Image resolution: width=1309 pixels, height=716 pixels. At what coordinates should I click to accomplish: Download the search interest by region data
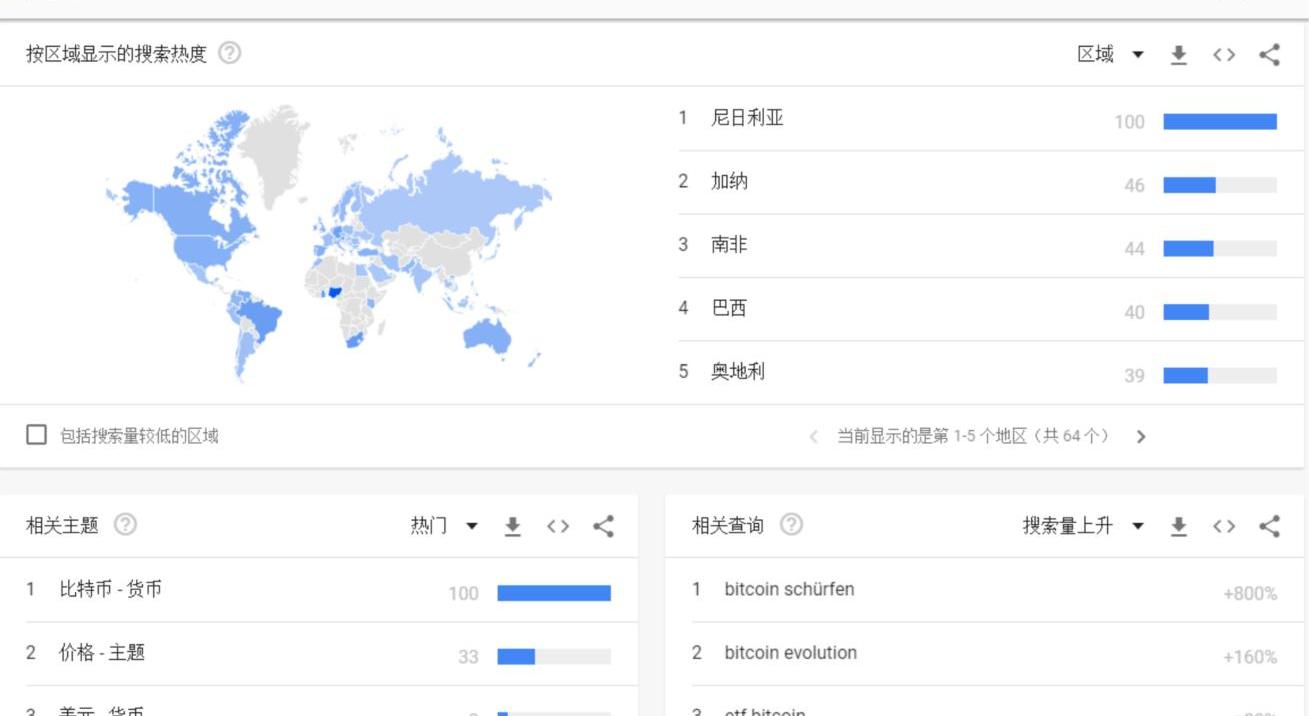(1179, 55)
